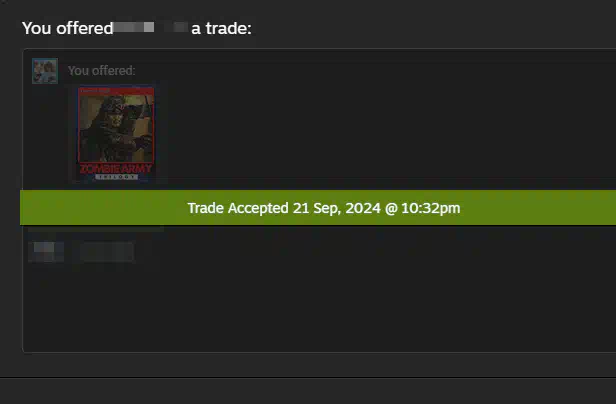Select the red "ZOMBIE ARMY" title on card
This screenshot has width=616, height=404.
click(x=116, y=169)
